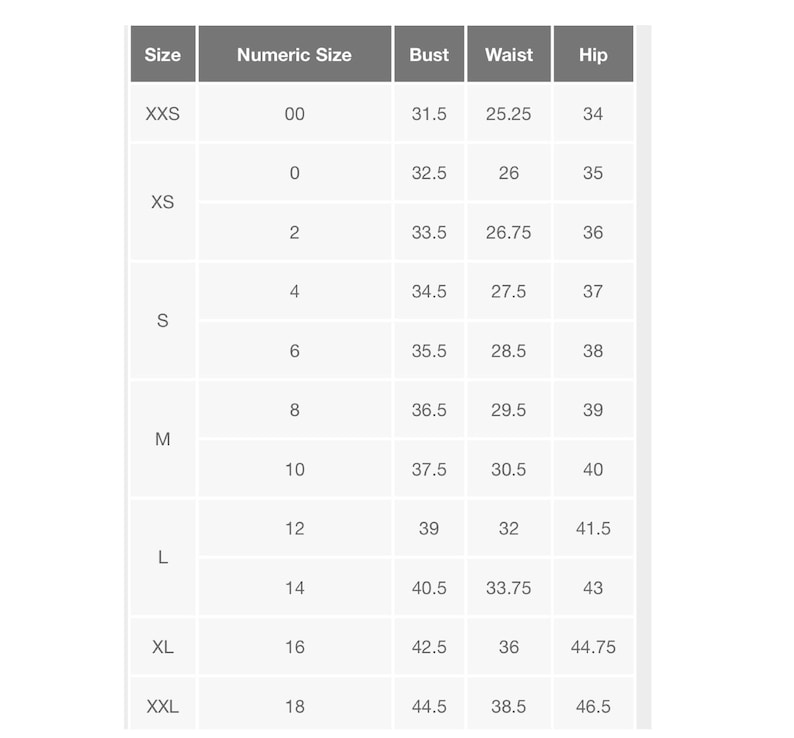Viewport: 794px width, 738px height.
Task: Select the XXS size cell
Action: 163,113
